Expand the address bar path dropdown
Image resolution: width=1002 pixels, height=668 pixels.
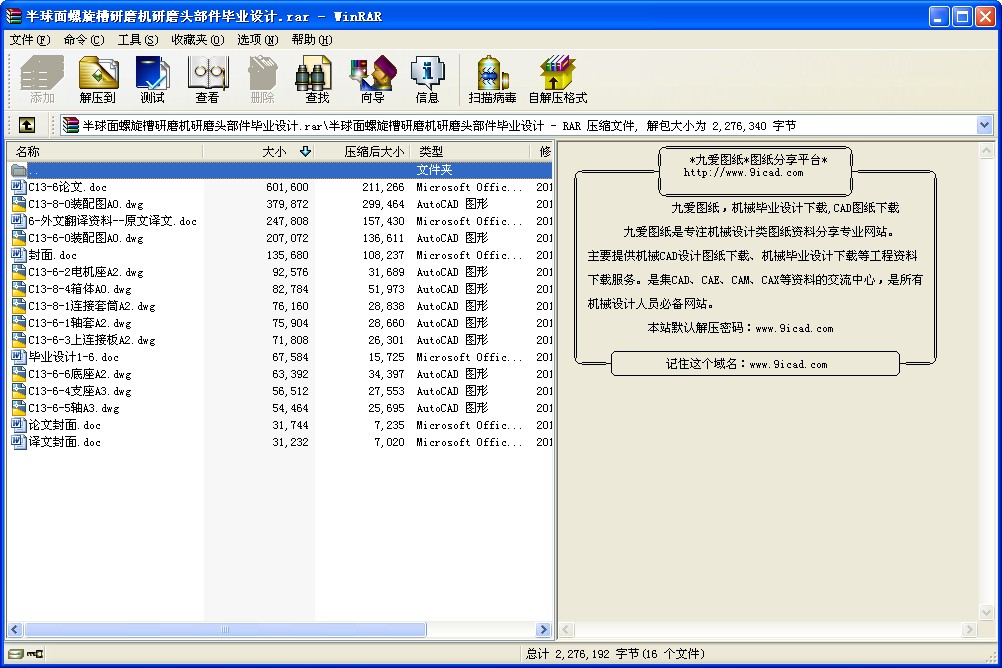pos(984,125)
